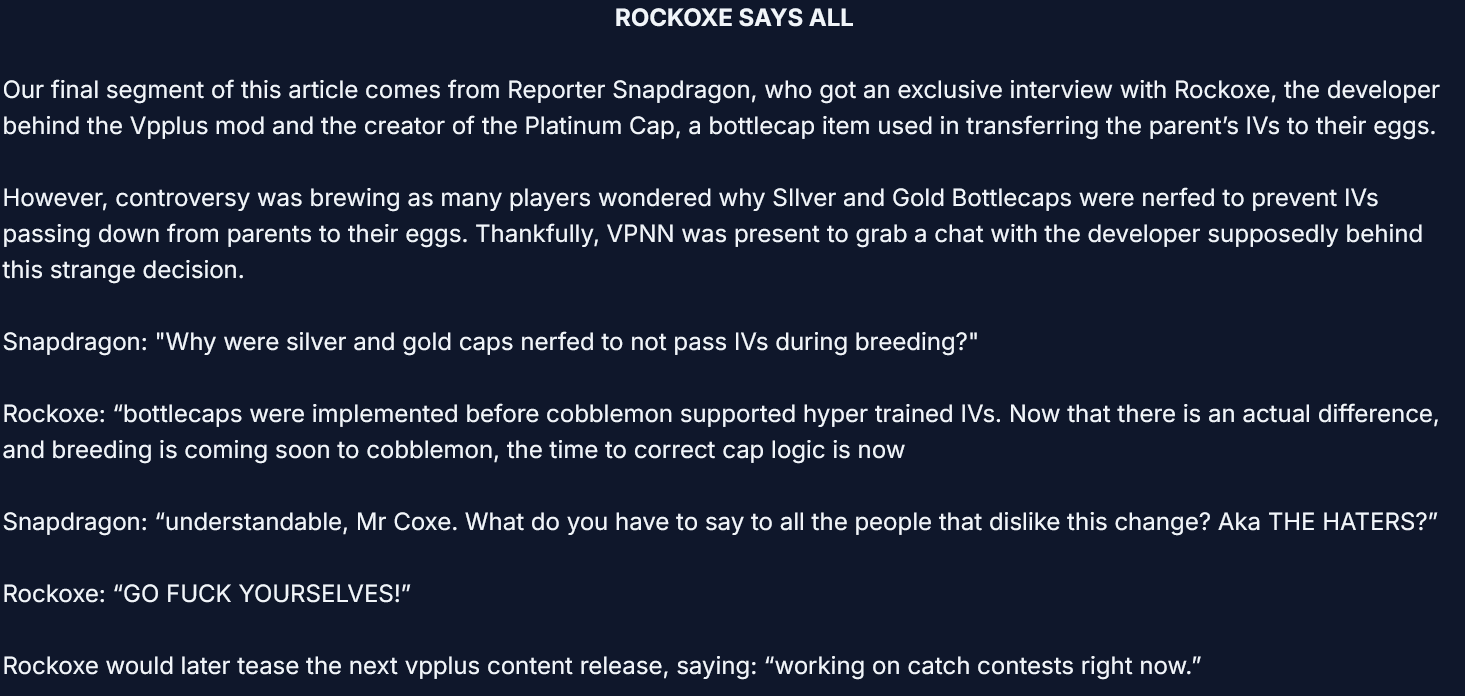This screenshot has width=1465, height=696.
Task: Click the 'Vpplus mod' text
Action: point(194,126)
